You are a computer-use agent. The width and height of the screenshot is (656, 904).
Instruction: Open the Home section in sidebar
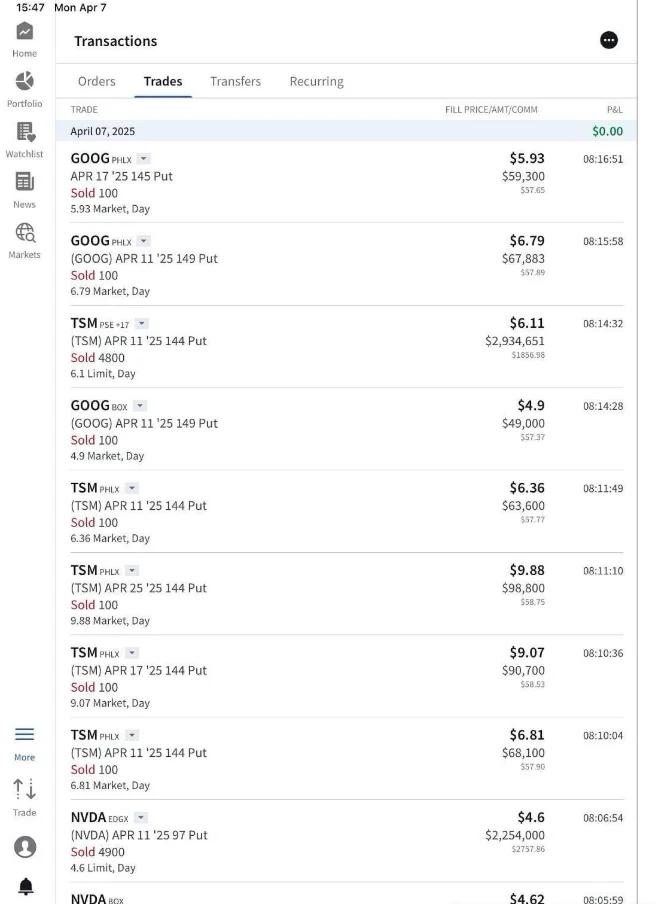[24, 39]
